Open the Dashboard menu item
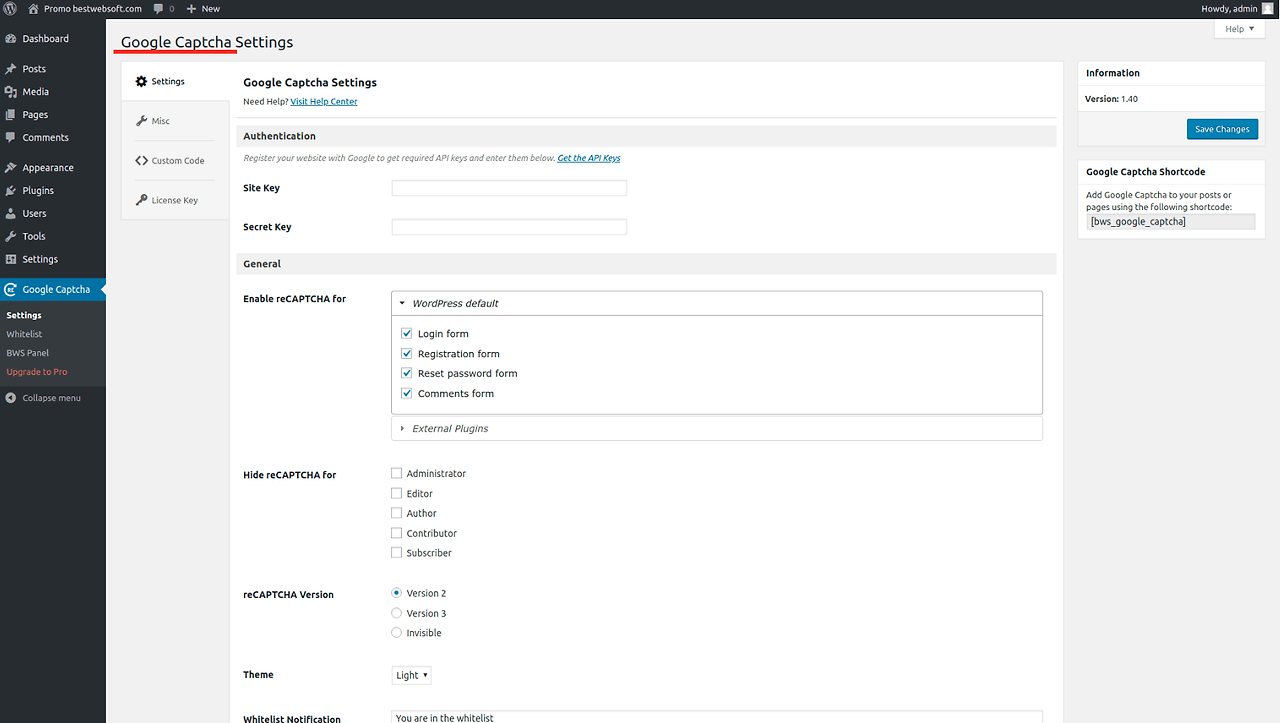1280x723 pixels. [53, 38]
